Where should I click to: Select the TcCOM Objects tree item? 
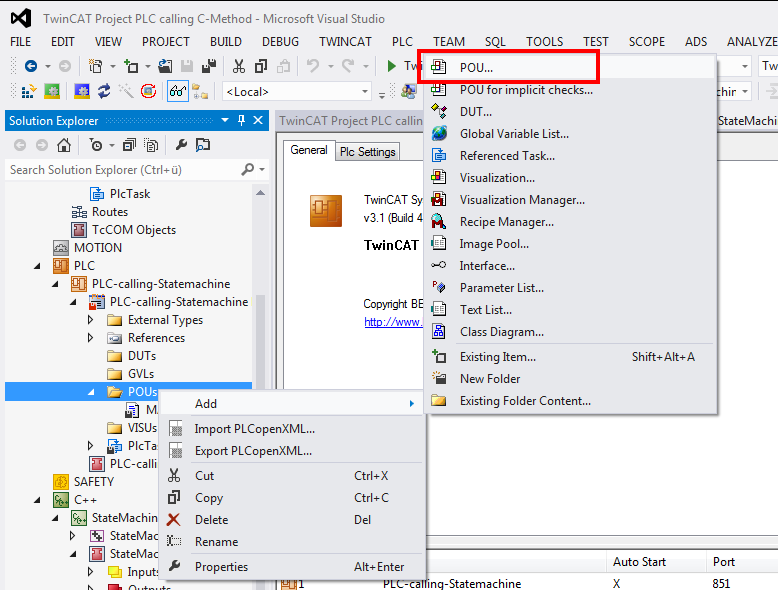pos(134,230)
